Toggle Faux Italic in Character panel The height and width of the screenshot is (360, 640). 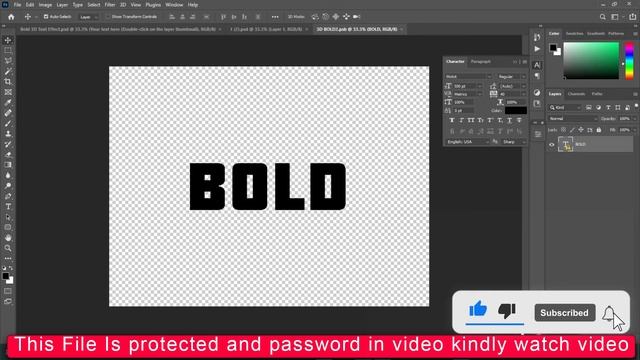point(462,120)
